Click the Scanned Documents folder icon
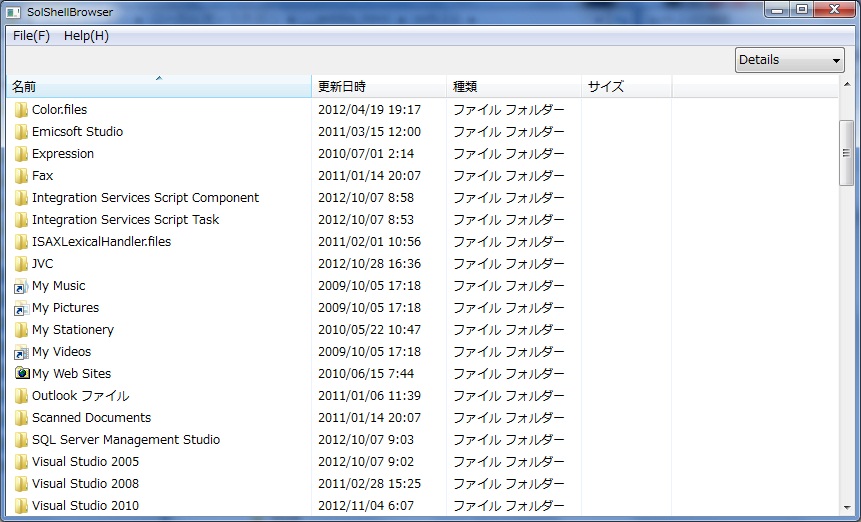This screenshot has width=861, height=522. (x=21, y=418)
